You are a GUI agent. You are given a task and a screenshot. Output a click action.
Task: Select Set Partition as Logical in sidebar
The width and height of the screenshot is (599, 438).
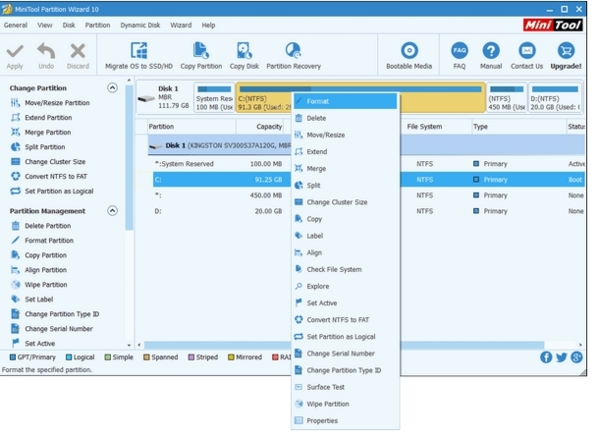point(52,191)
